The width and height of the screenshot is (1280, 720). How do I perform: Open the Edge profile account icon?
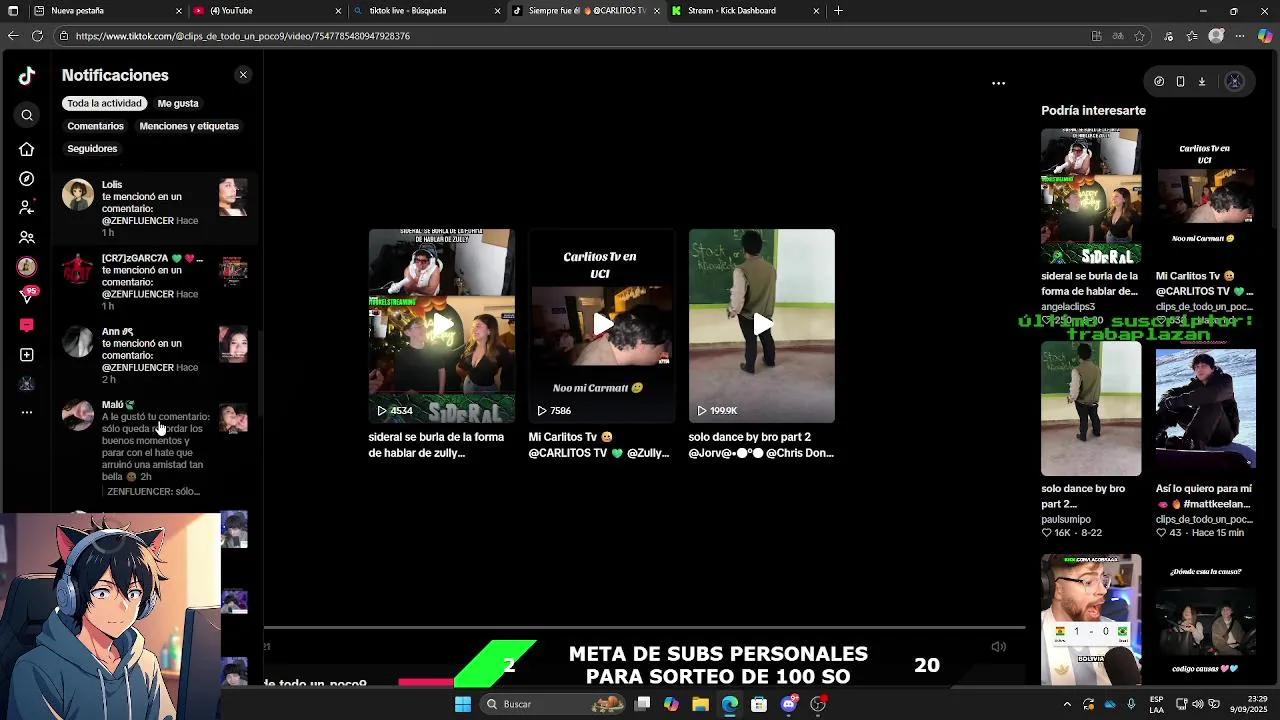click(1216, 36)
